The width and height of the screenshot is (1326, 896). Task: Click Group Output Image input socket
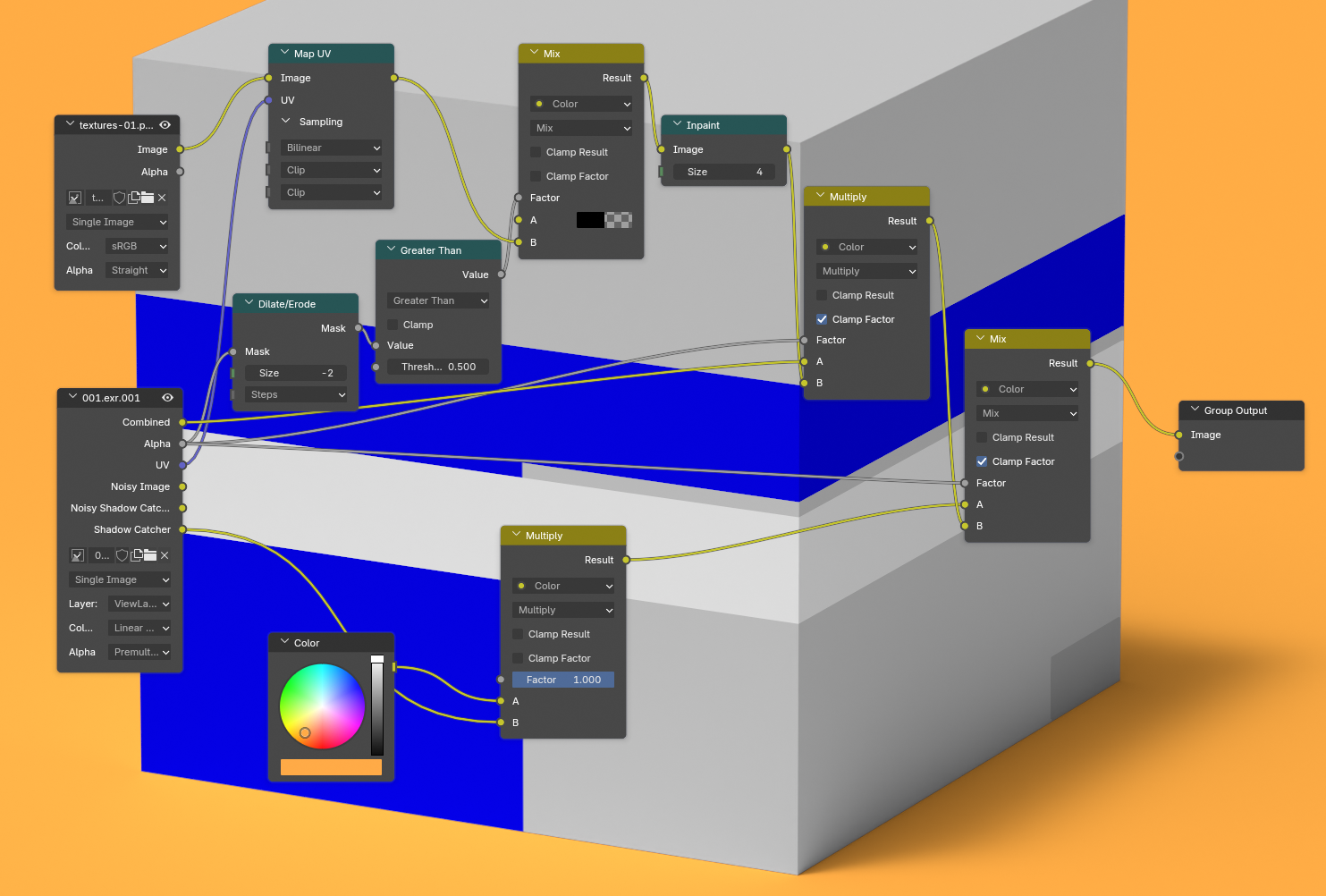click(1179, 435)
